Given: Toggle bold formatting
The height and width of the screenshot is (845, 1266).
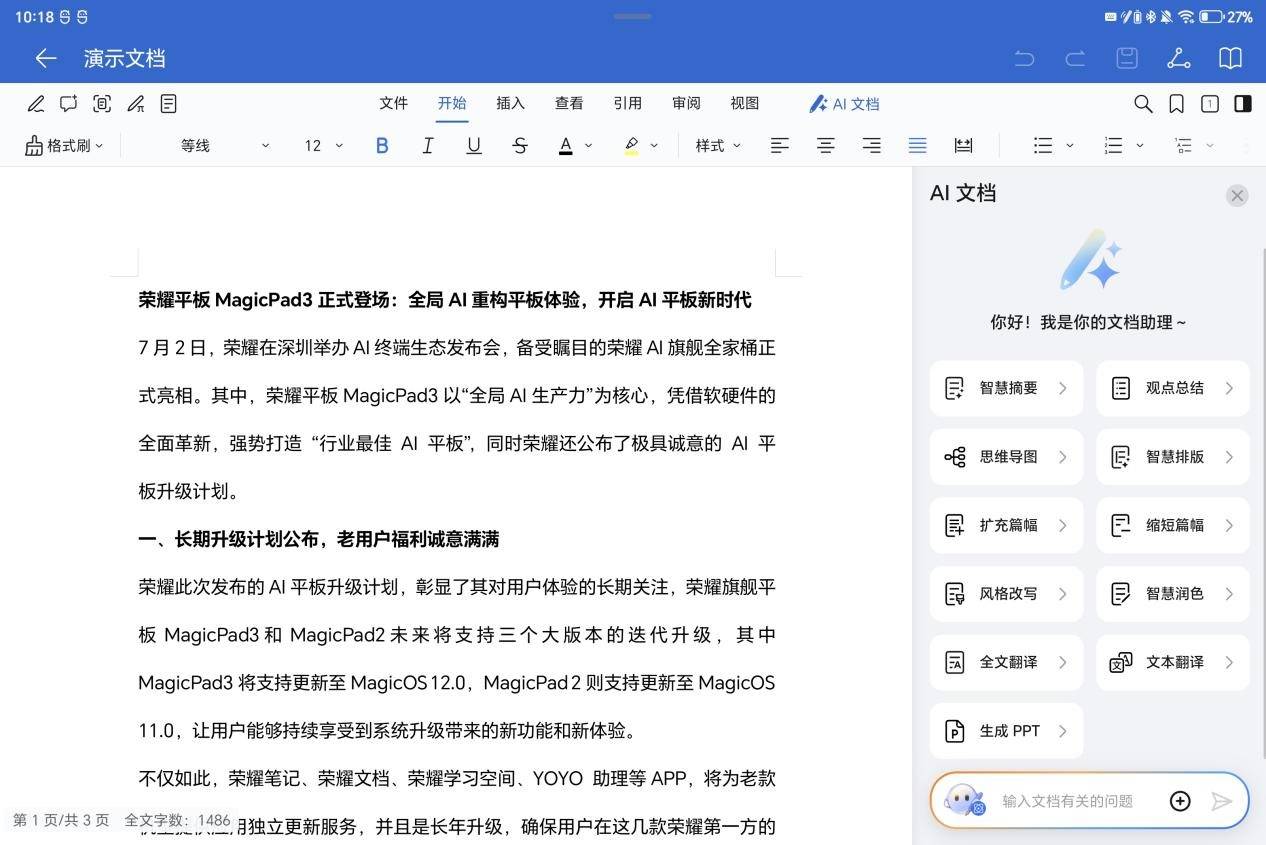Looking at the screenshot, I should click(x=382, y=146).
